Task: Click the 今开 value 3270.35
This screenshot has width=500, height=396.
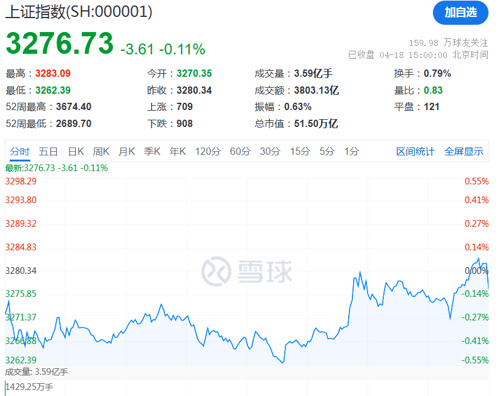Action: (194, 73)
